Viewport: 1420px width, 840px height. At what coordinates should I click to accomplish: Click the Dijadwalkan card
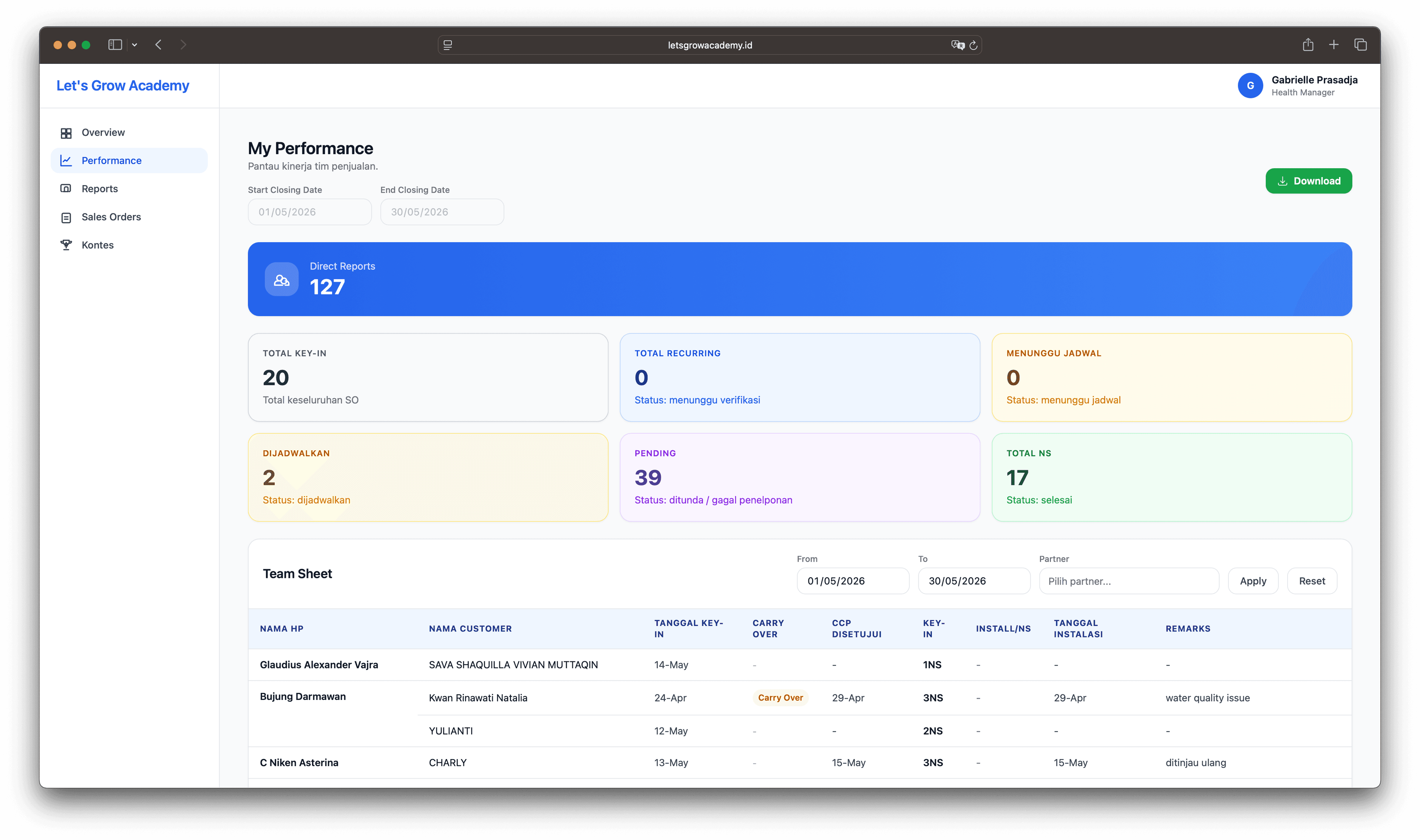(428, 477)
